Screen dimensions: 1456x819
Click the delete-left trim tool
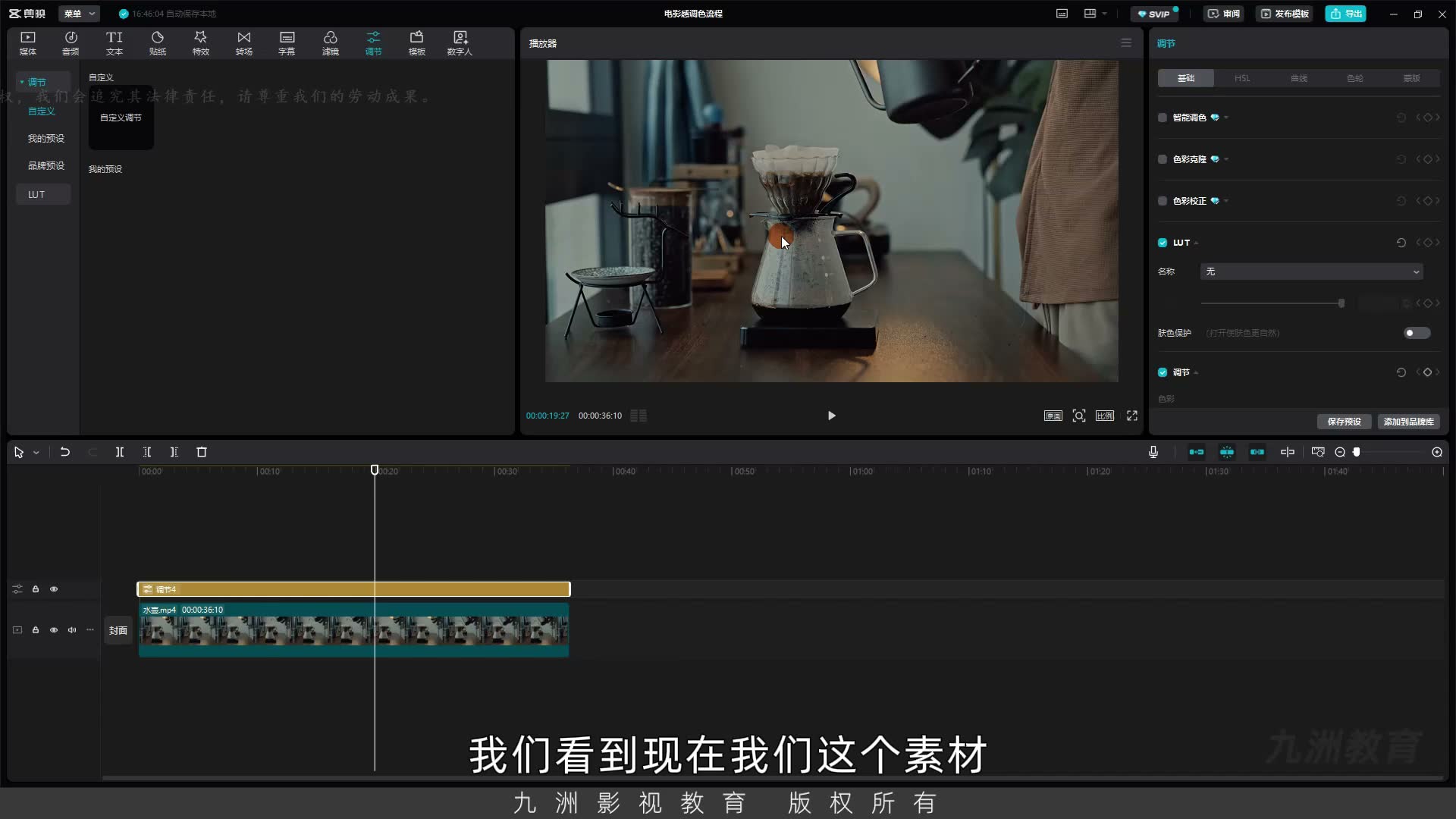tap(147, 452)
